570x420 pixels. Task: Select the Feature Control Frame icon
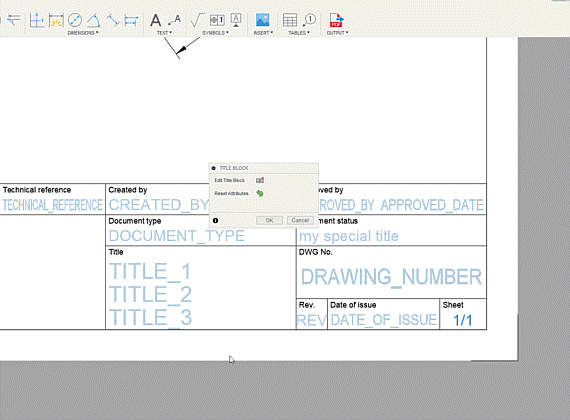(x=217, y=20)
